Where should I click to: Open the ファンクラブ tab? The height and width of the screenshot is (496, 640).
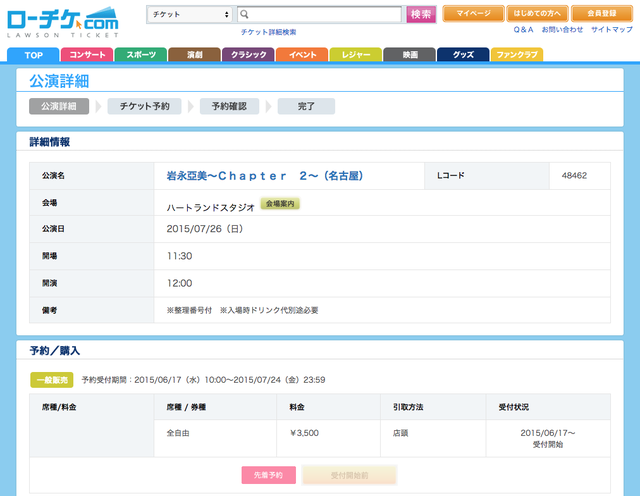pos(517,55)
